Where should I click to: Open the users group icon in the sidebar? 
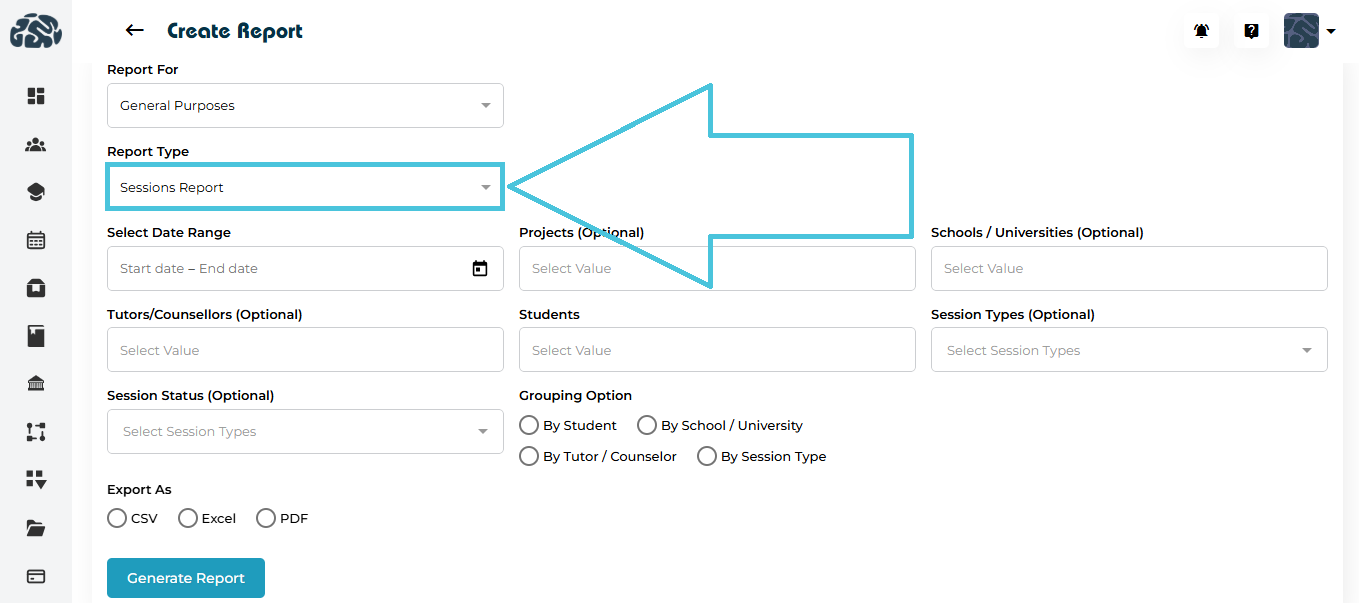coord(36,145)
